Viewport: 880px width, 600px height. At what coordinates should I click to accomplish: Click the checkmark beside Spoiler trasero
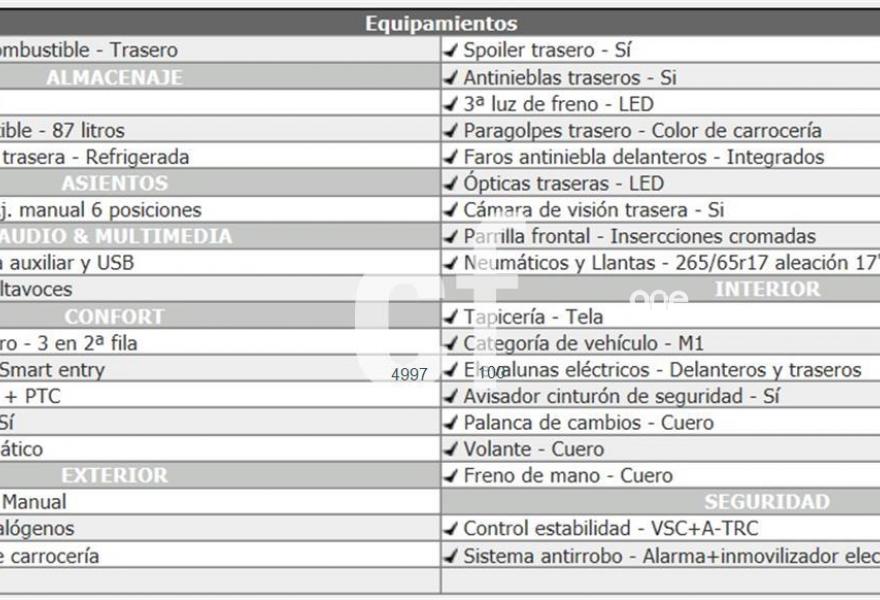[452, 50]
